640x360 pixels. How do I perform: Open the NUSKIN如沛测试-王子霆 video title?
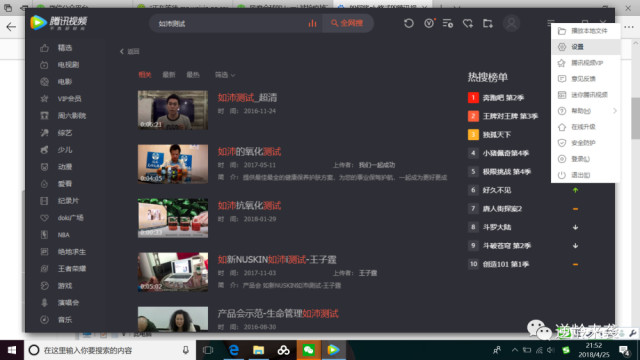[x=277, y=260]
